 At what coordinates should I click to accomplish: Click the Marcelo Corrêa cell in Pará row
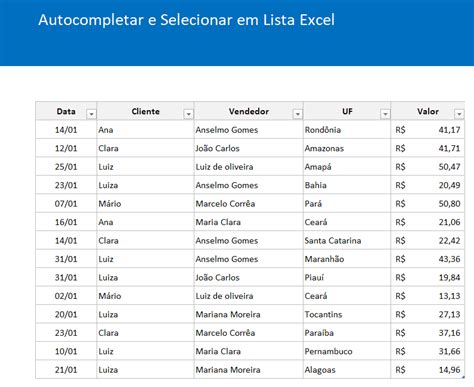pos(249,203)
